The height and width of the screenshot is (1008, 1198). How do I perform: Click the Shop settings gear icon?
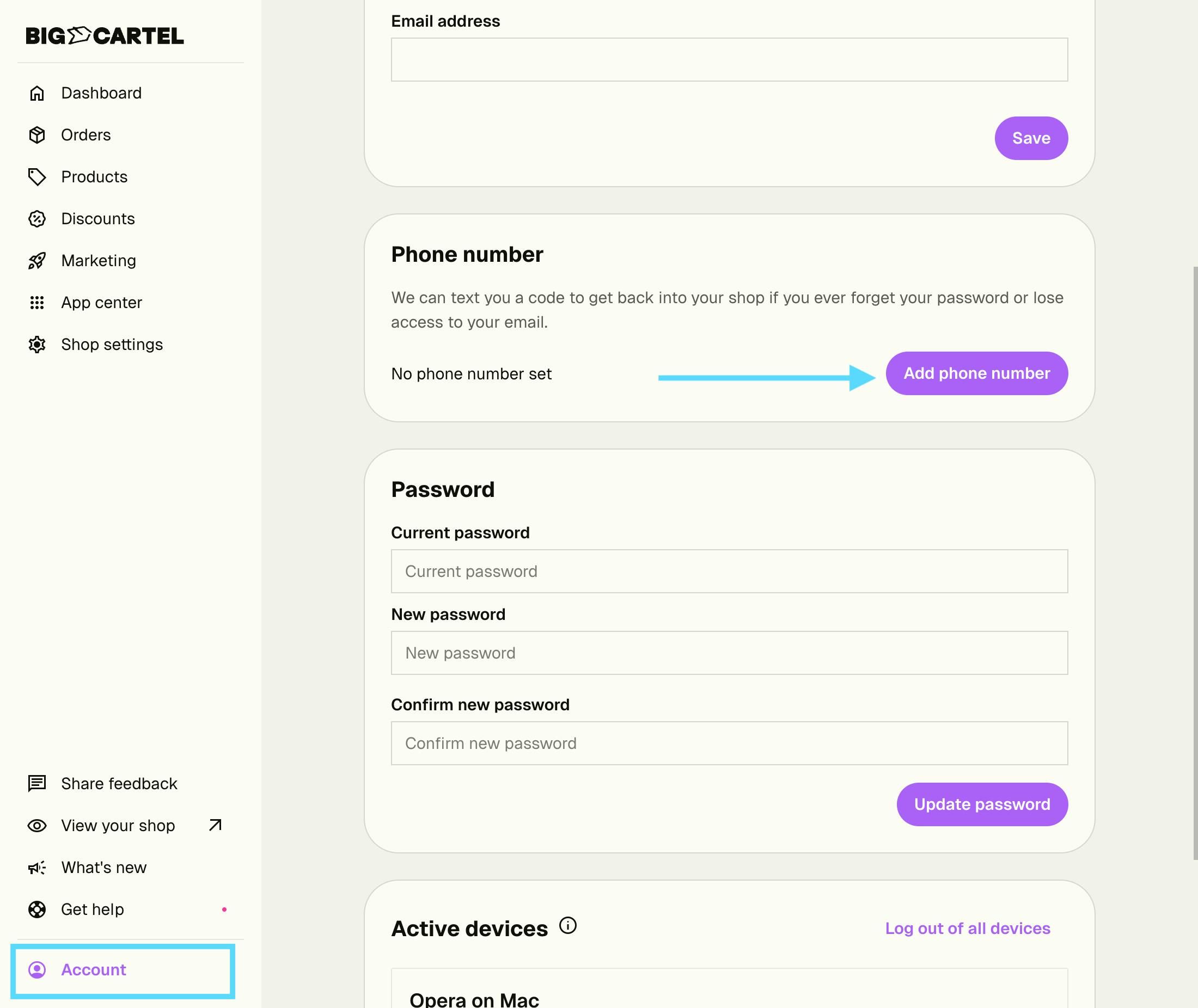pyautogui.click(x=37, y=345)
